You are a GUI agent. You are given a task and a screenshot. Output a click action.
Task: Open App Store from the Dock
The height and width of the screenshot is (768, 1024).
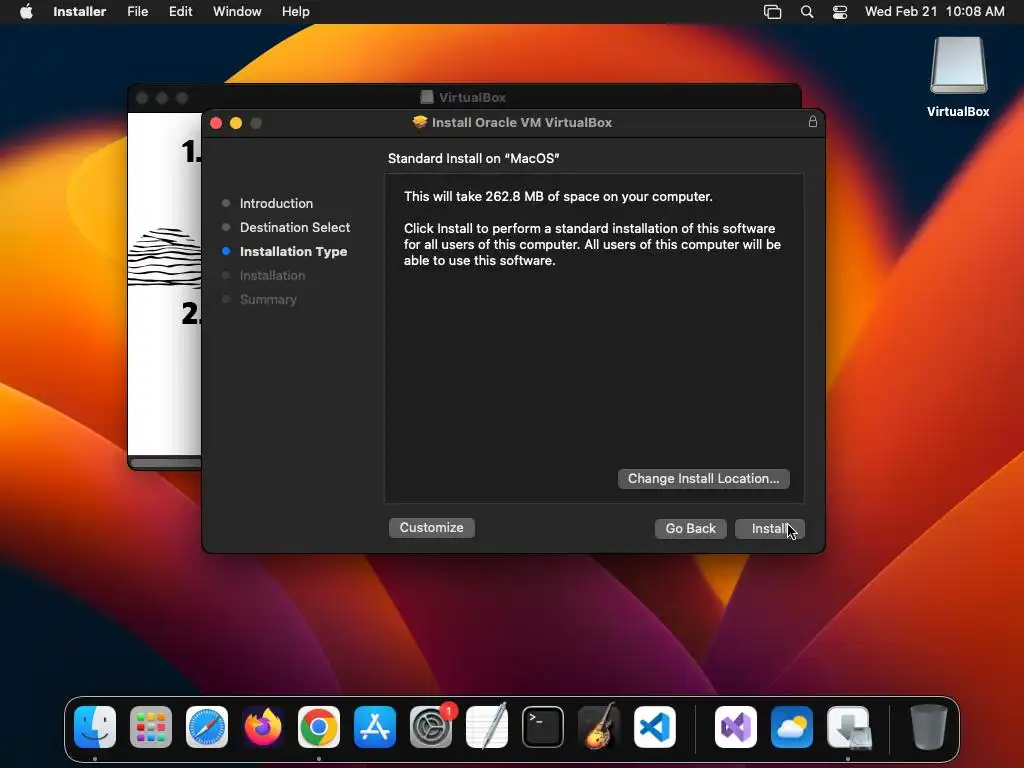coord(375,727)
